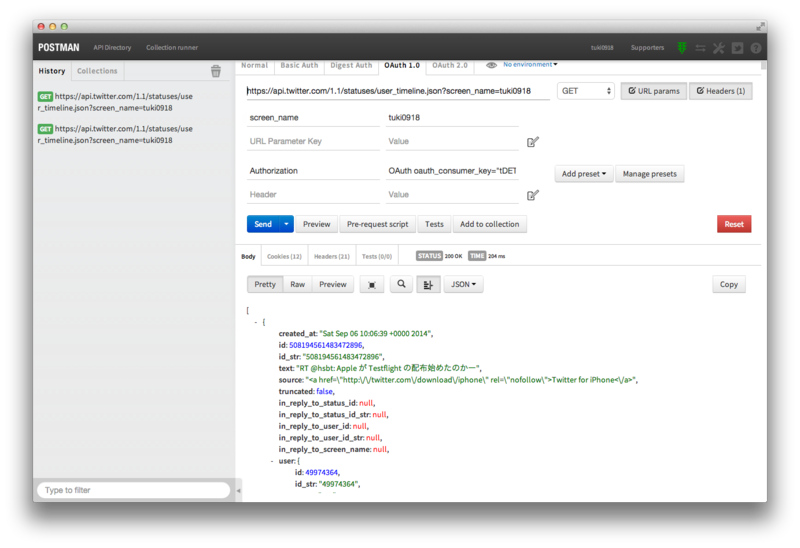Open Collection runner link
Image resolution: width=800 pixels, height=548 pixels.
(172, 47)
